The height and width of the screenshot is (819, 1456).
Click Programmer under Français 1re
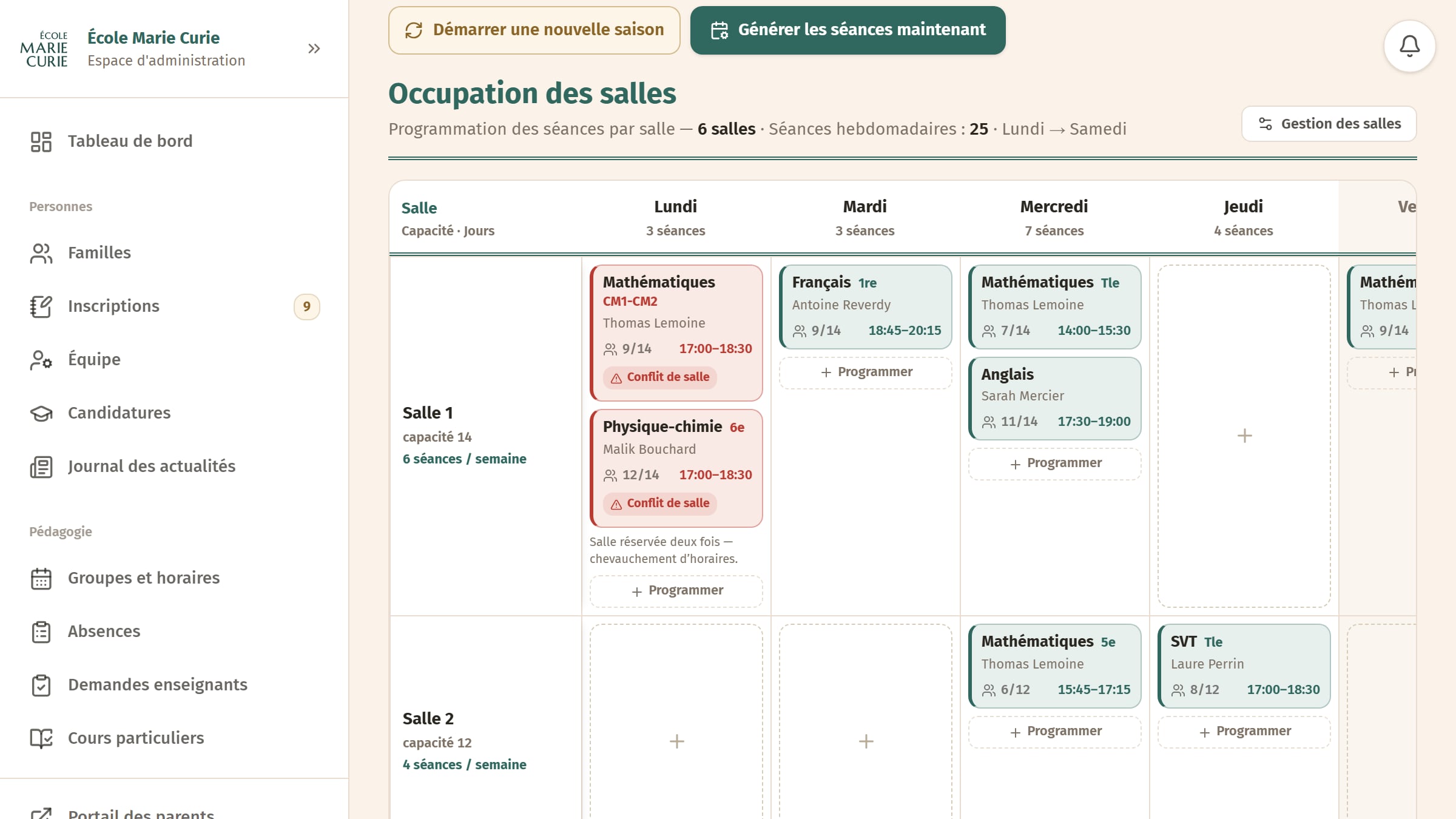tap(865, 372)
